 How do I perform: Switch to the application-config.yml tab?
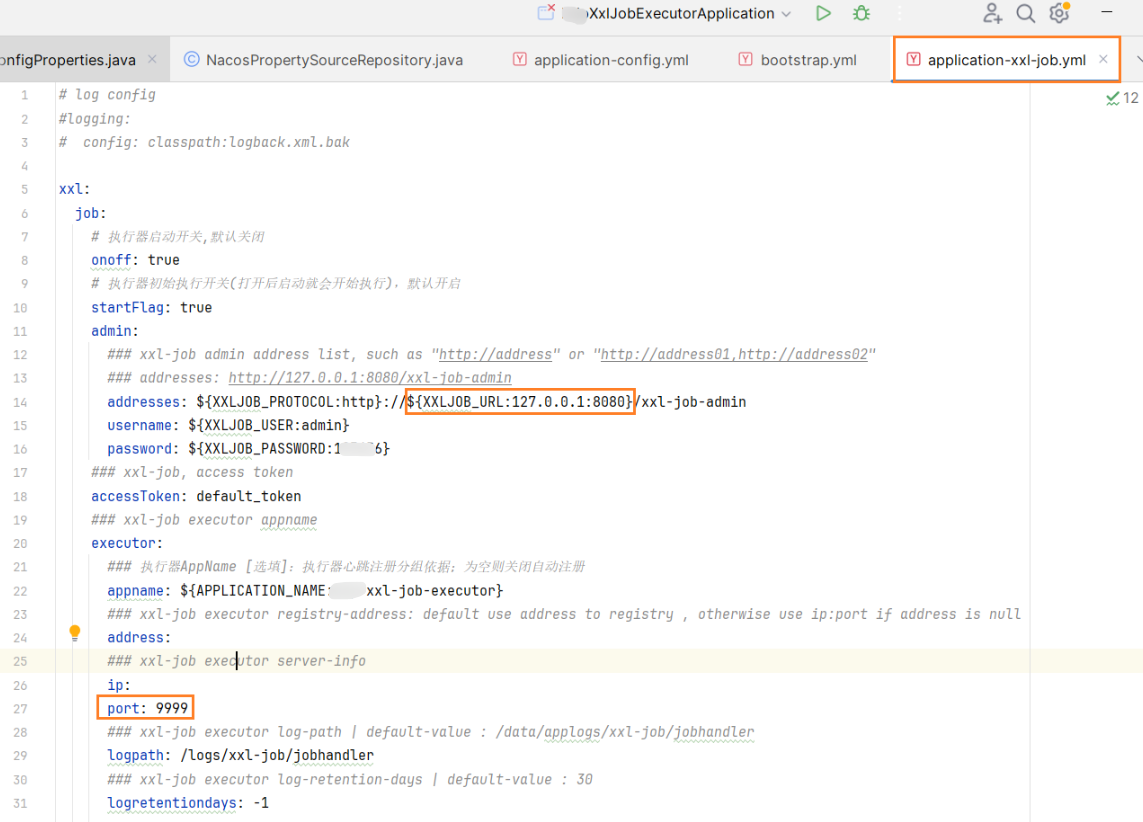click(x=601, y=60)
